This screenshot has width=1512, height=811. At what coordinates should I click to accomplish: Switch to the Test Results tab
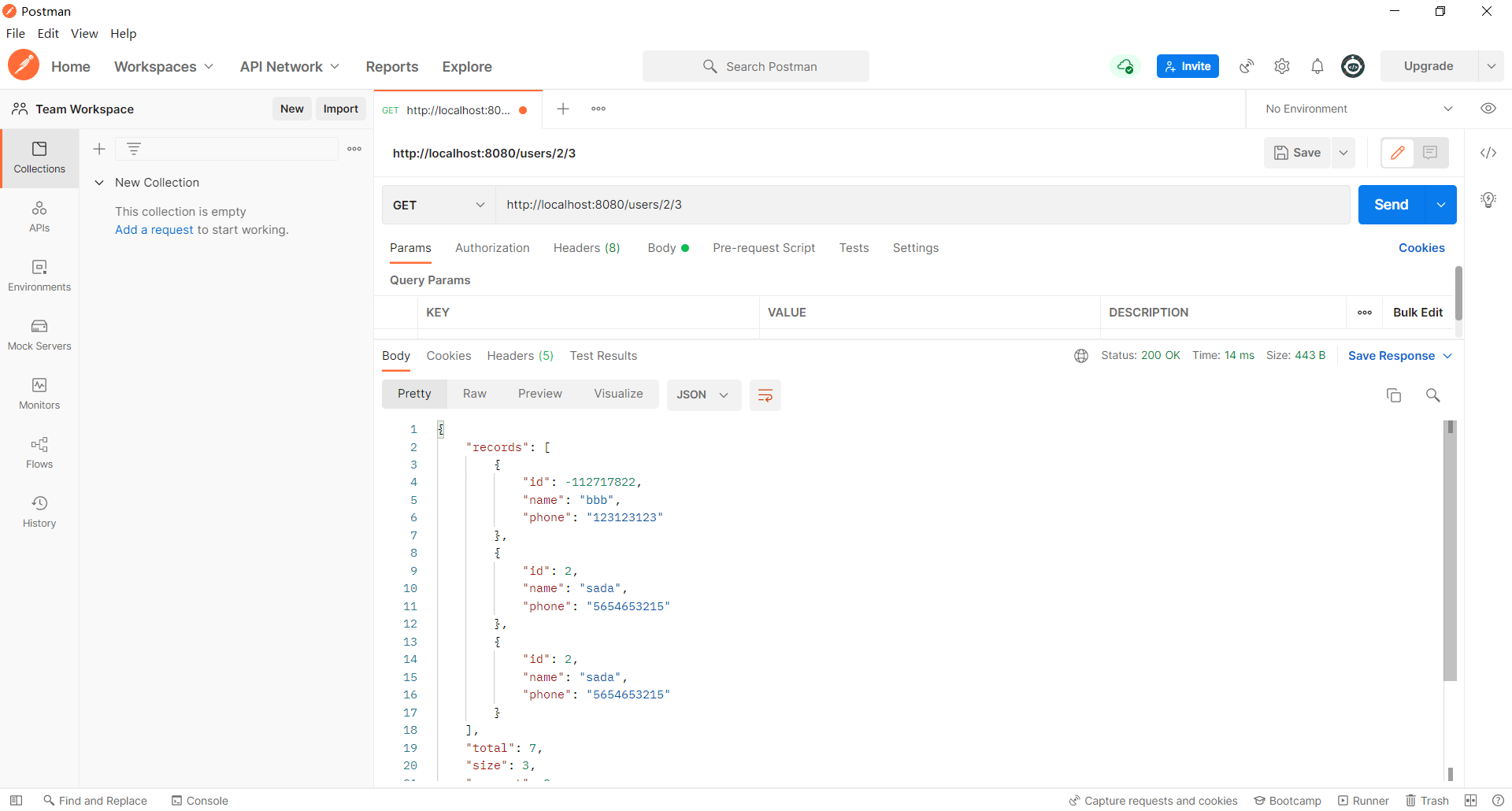pyautogui.click(x=603, y=356)
